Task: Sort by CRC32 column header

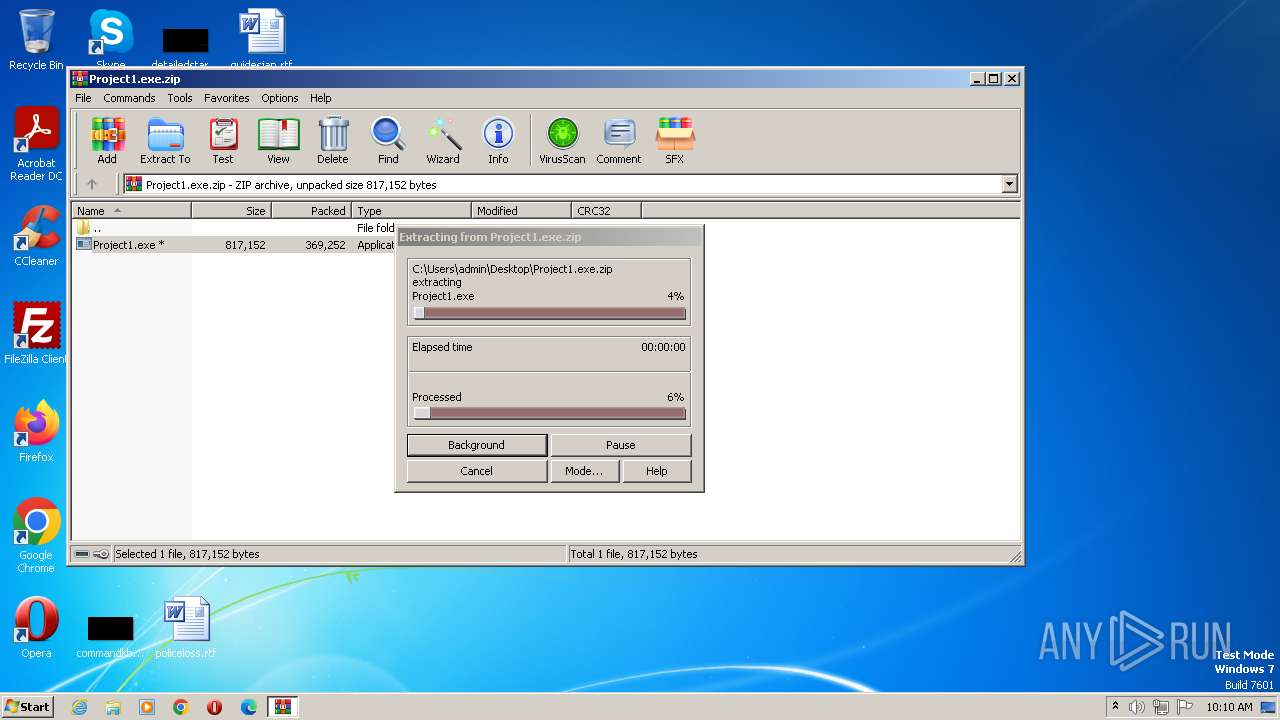Action: coord(606,210)
